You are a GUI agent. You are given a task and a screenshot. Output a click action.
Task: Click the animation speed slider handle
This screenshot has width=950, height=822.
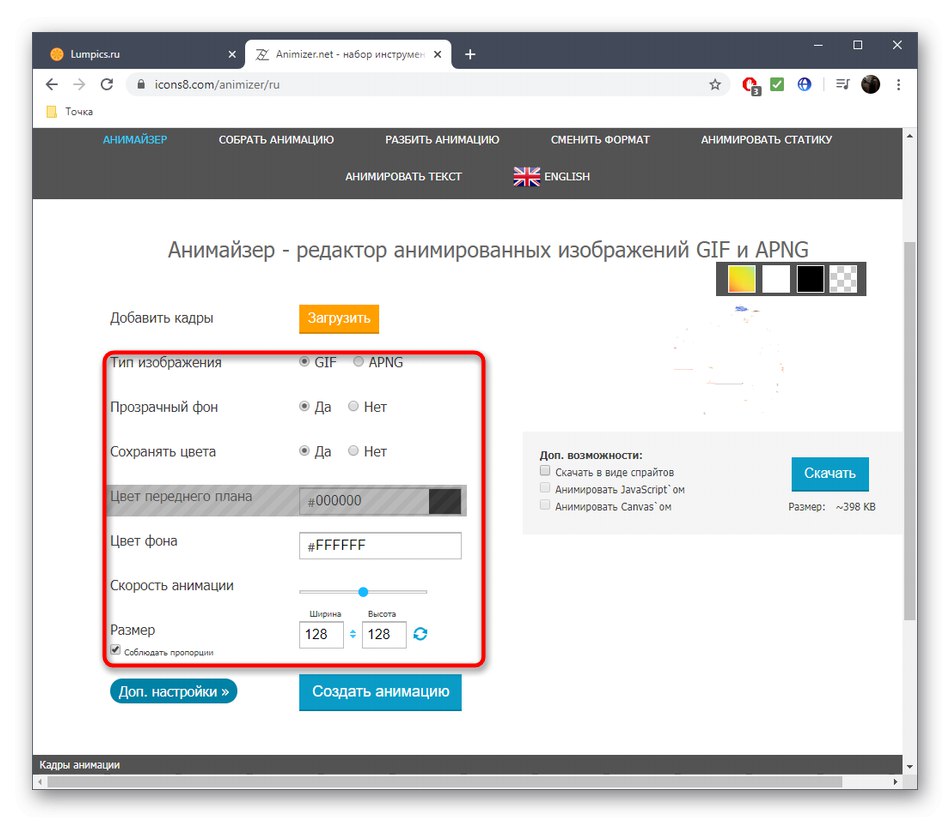[363, 591]
